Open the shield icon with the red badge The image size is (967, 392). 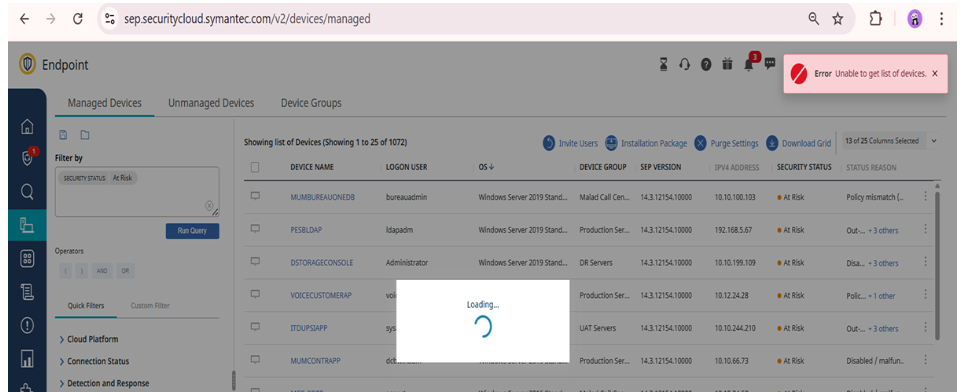pyautogui.click(x=27, y=158)
